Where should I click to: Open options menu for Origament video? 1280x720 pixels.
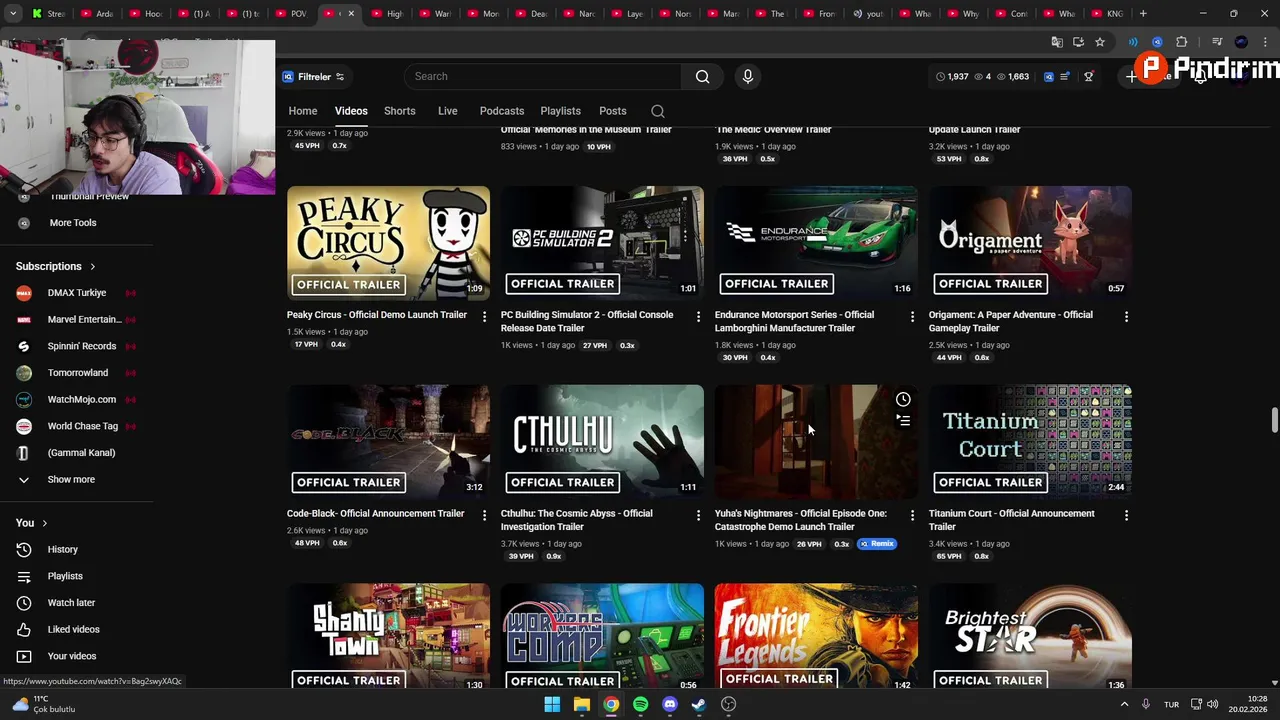click(1126, 316)
